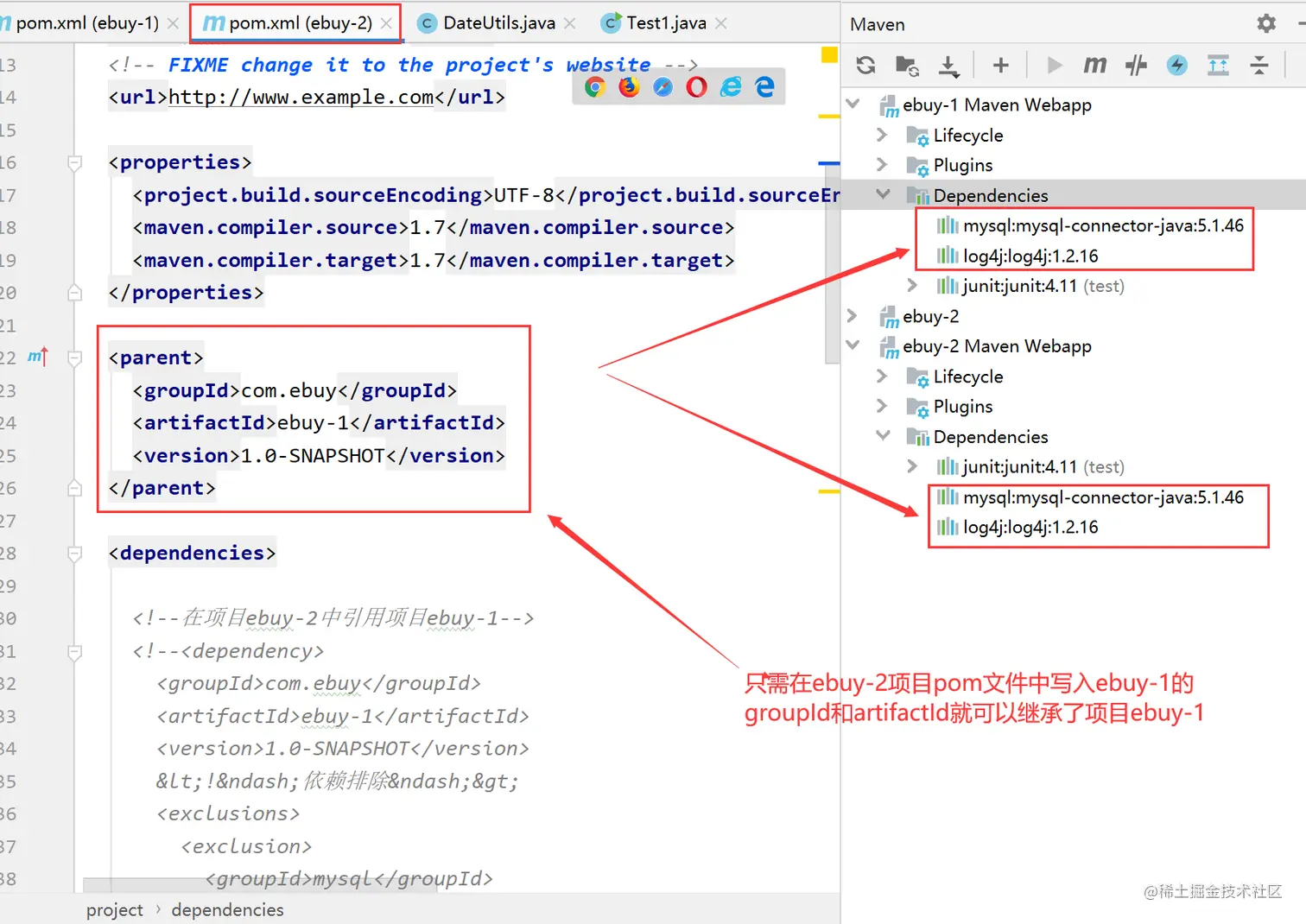The height and width of the screenshot is (924, 1306).
Task: Open pom in Internet Explorer
Action: [x=731, y=86]
